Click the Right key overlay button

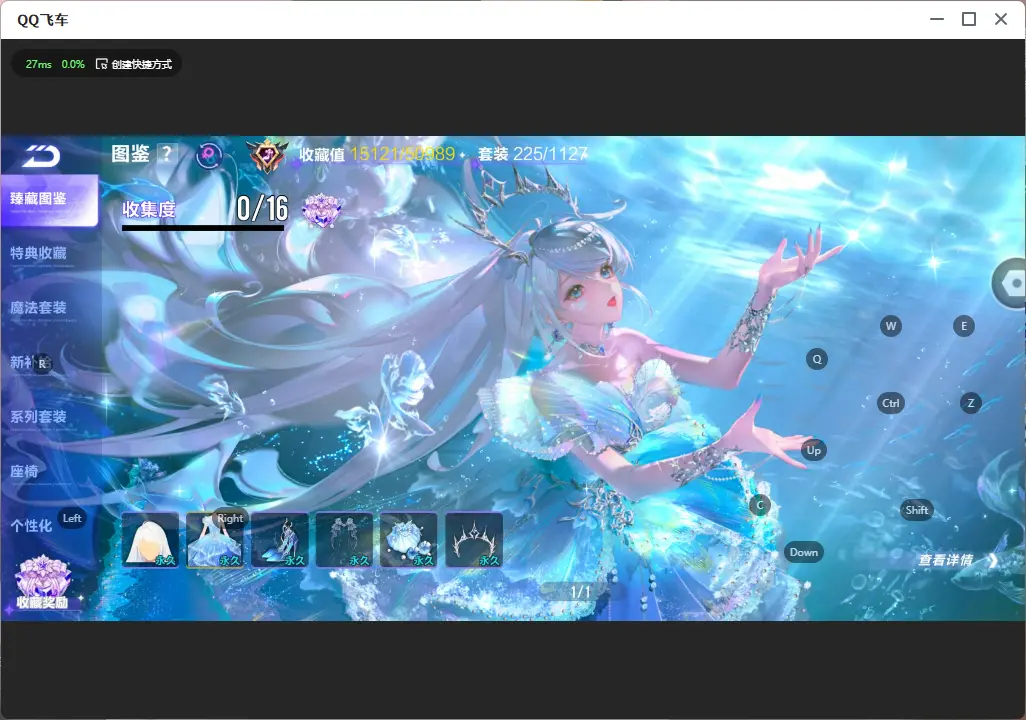[230, 518]
